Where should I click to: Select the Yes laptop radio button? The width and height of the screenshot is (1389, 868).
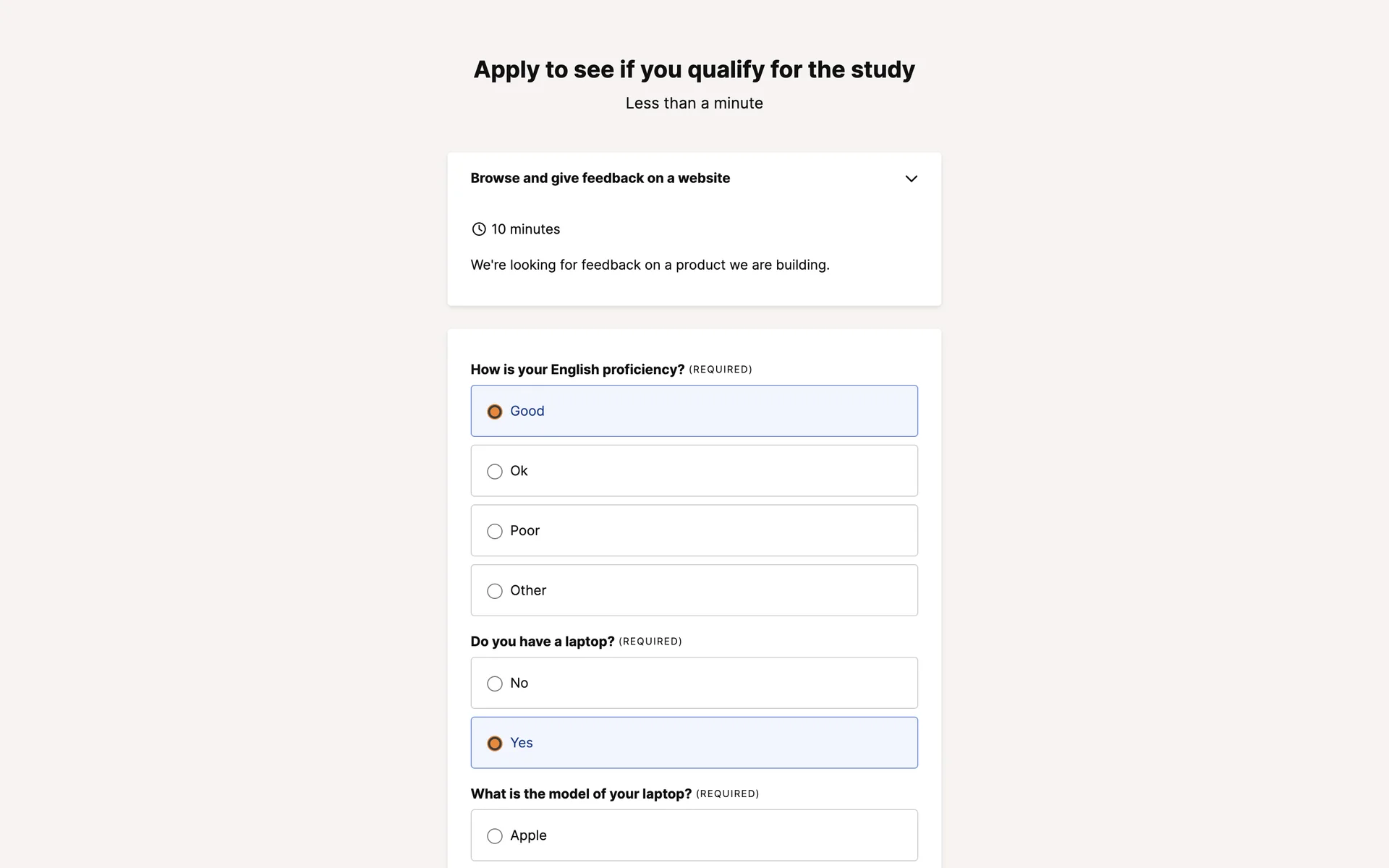495,744
